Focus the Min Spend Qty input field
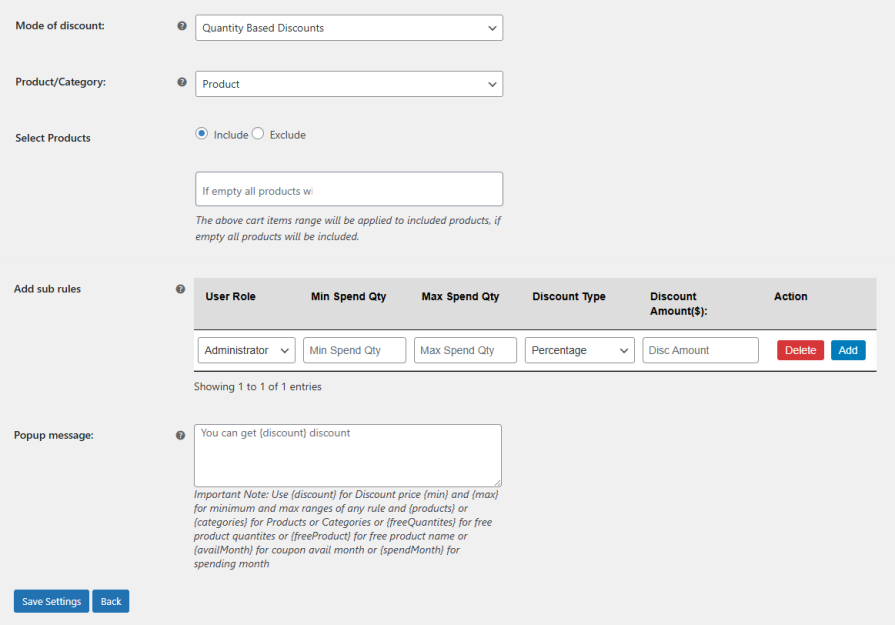The height and width of the screenshot is (625, 895). 355,350
